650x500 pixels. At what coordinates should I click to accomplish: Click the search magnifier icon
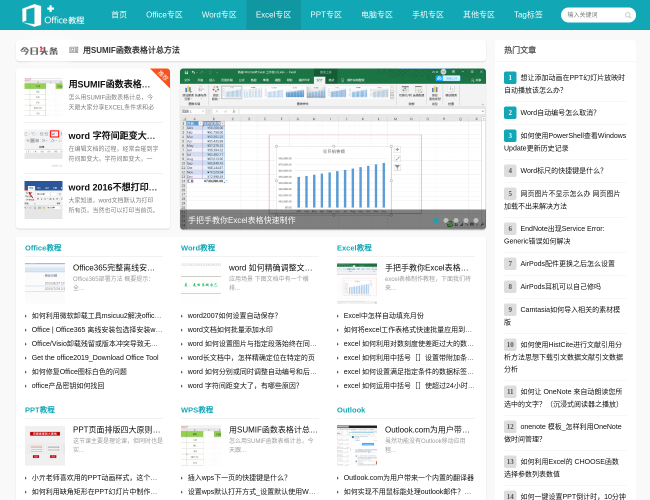(x=628, y=15)
